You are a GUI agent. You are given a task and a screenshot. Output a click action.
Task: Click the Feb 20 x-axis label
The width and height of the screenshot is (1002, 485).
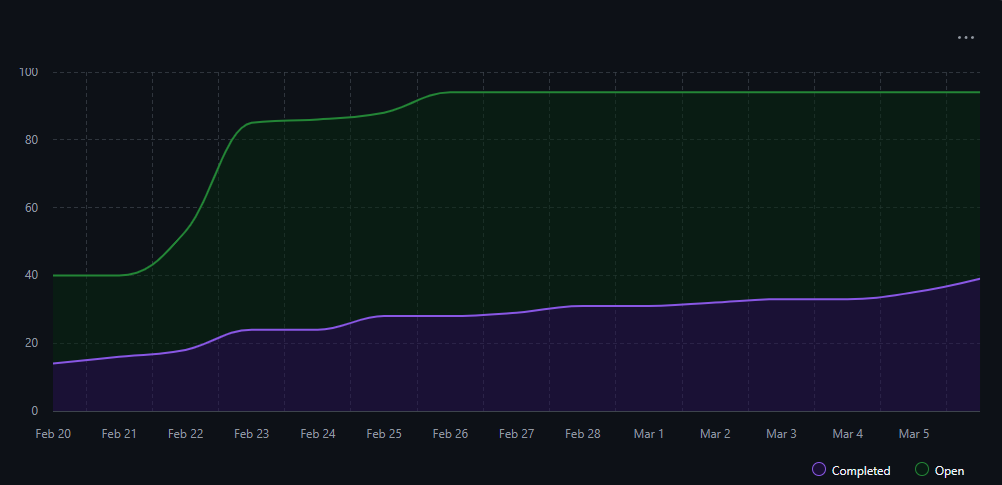tap(52, 434)
